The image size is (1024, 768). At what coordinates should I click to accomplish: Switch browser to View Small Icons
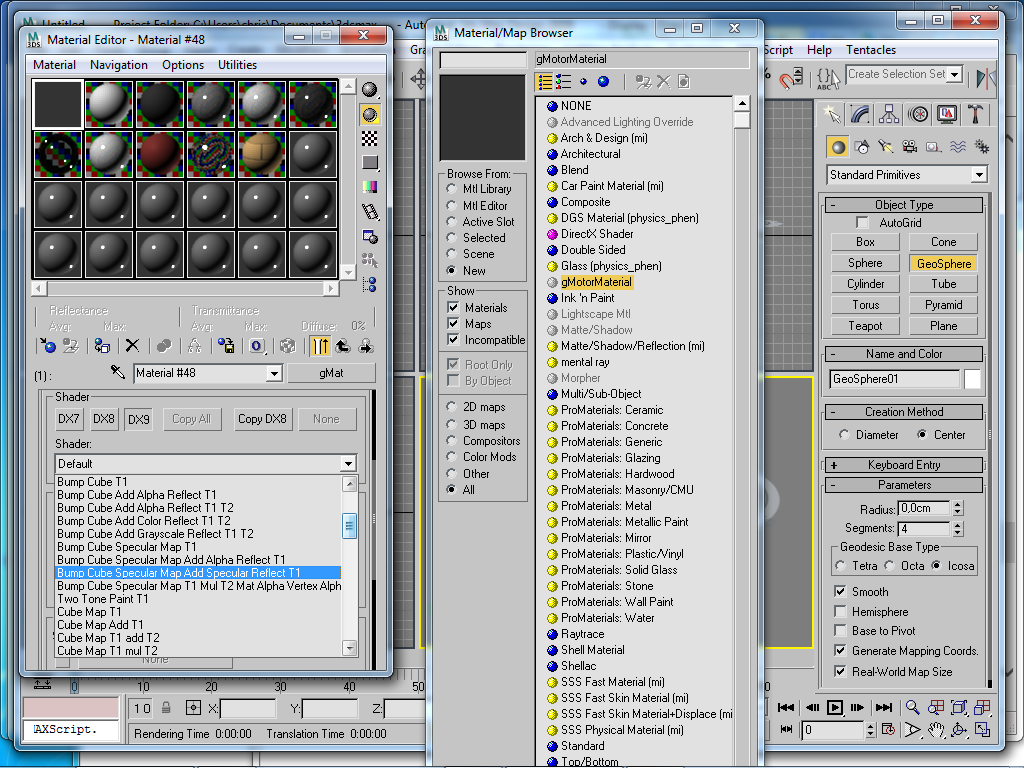(583, 82)
